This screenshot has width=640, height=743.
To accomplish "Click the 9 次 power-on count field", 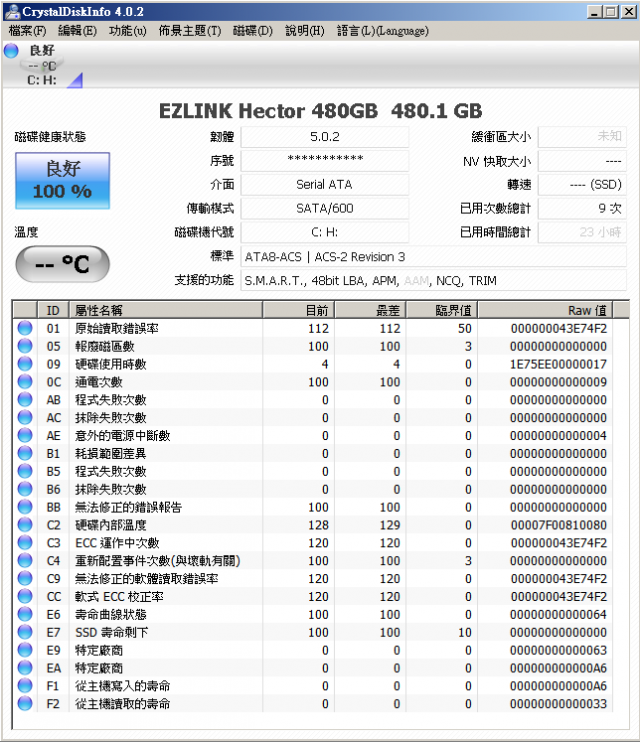I will tap(582, 208).
